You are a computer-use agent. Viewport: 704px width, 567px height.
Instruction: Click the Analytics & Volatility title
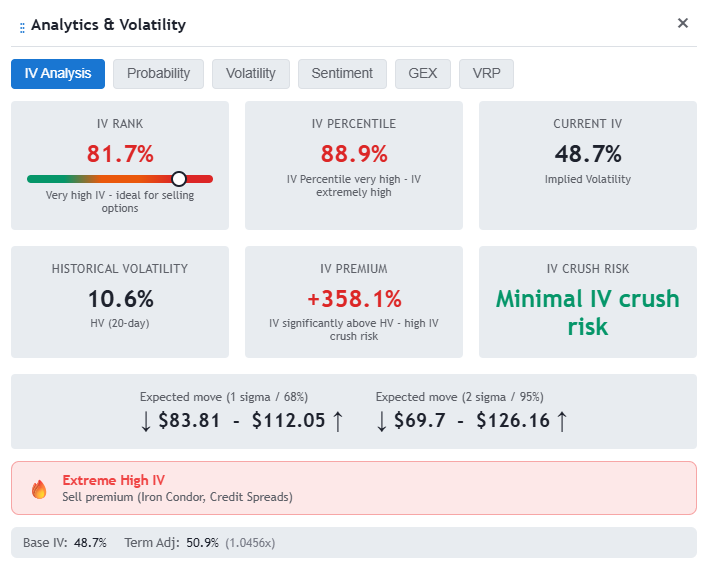pos(108,25)
